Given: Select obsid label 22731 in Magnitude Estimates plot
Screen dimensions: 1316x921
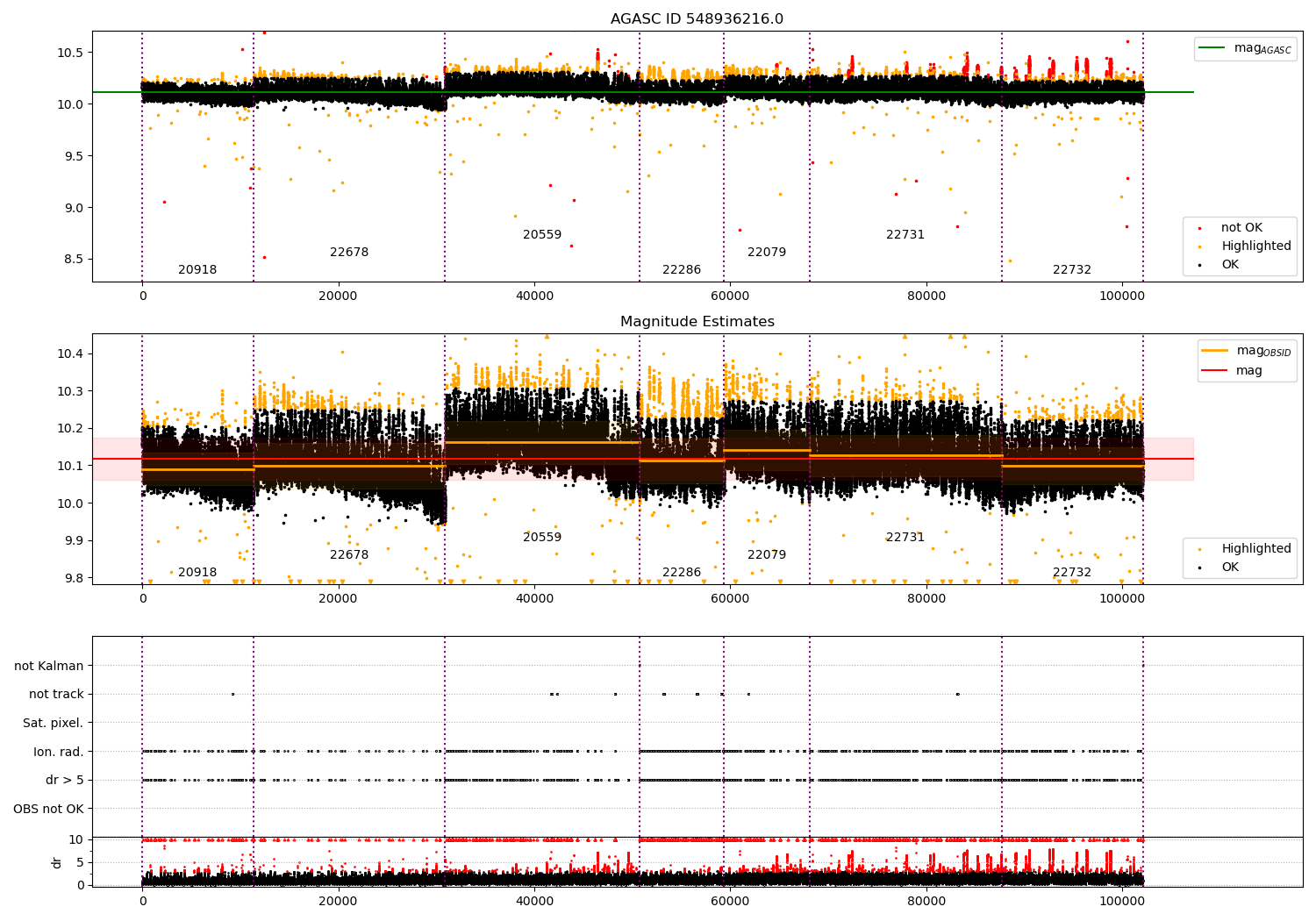Looking at the screenshot, I should point(905,537).
